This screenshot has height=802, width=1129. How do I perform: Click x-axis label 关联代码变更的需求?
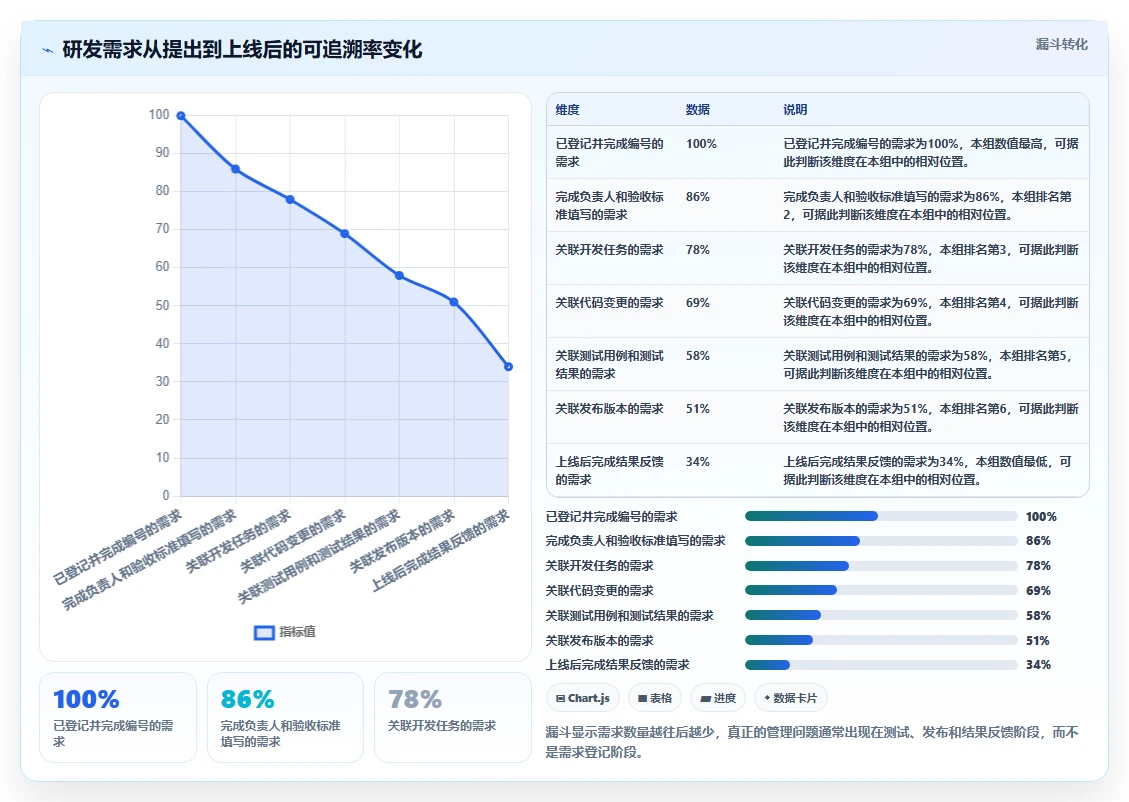click(x=293, y=541)
